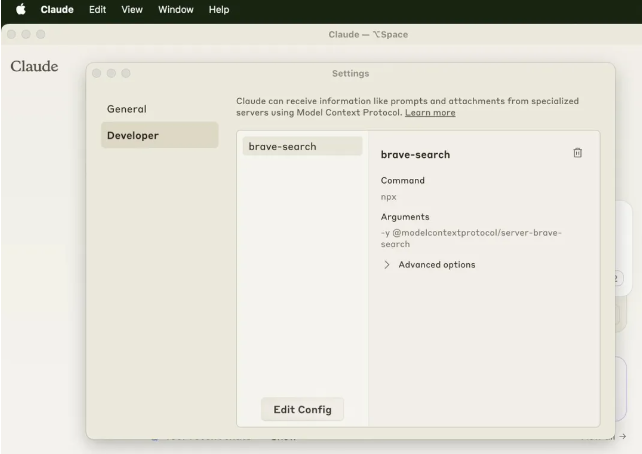Click the Command label
This screenshot has width=642, height=454.
click(x=402, y=181)
